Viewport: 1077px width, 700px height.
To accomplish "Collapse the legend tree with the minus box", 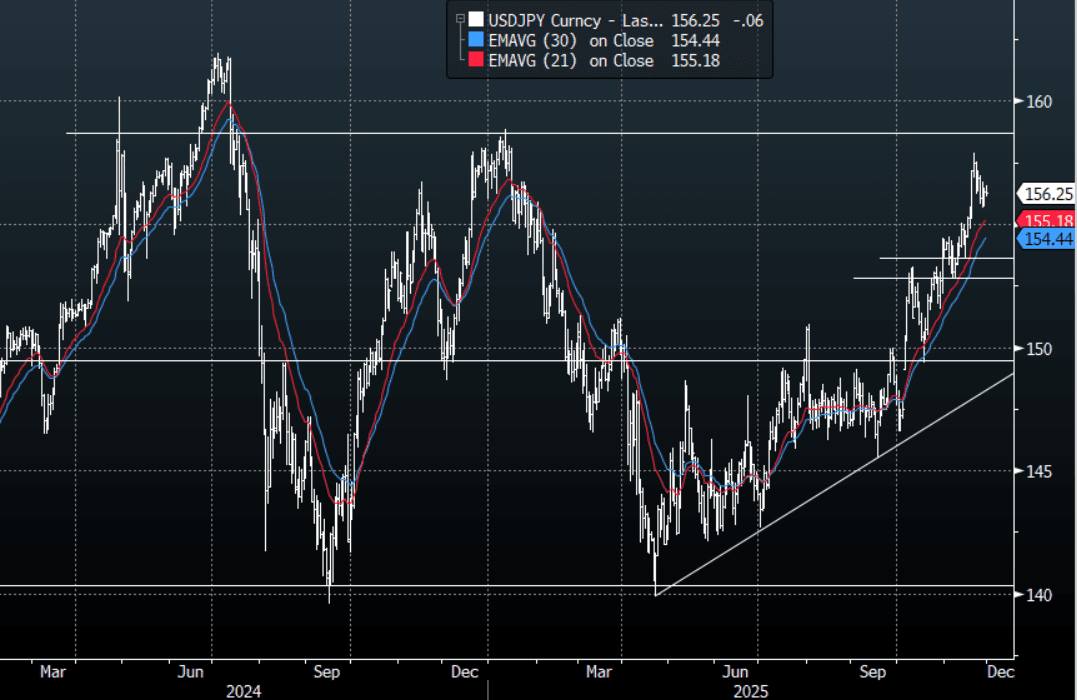I will pyautogui.click(x=458, y=19).
